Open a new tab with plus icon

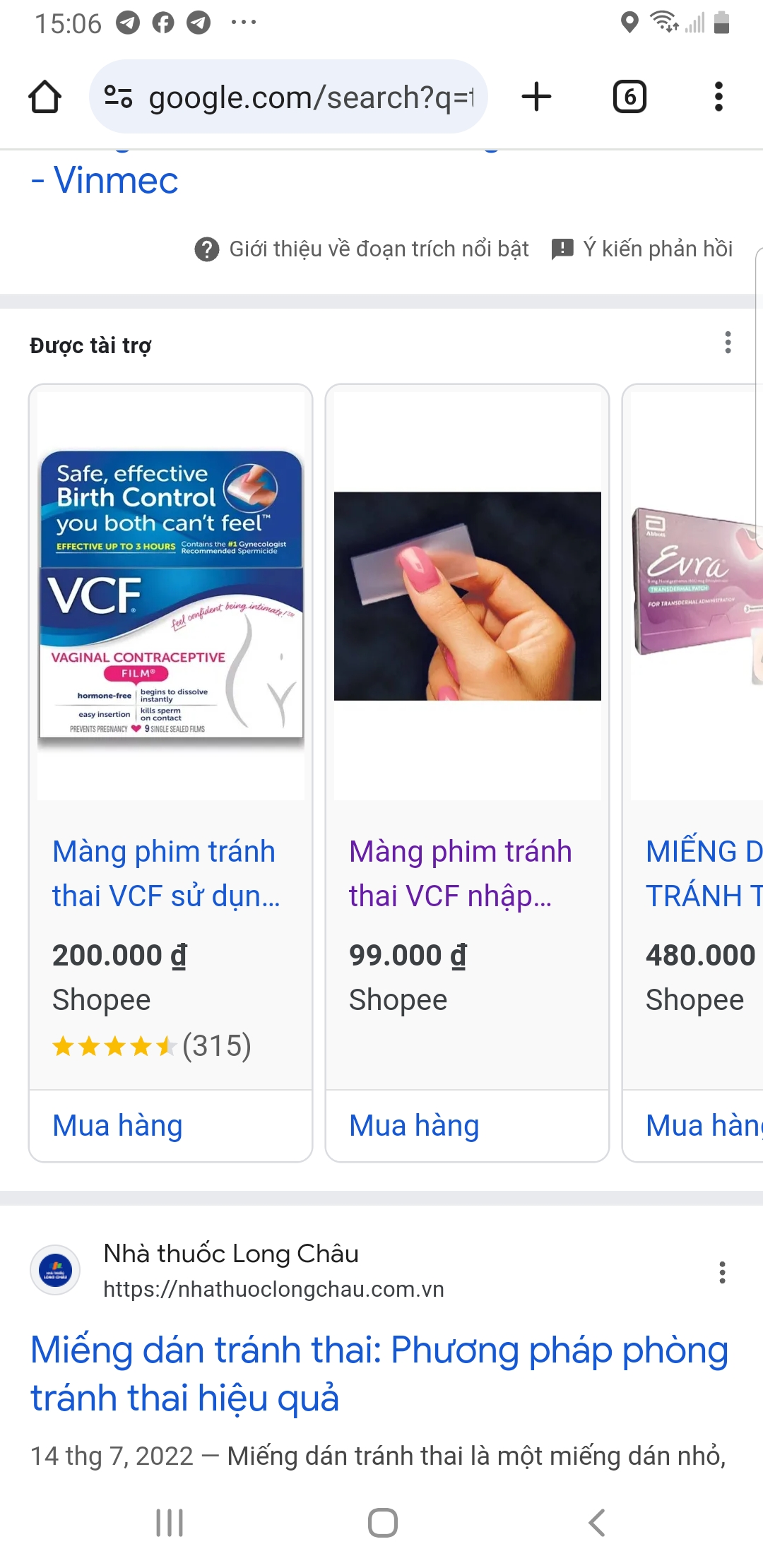click(x=536, y=97)
